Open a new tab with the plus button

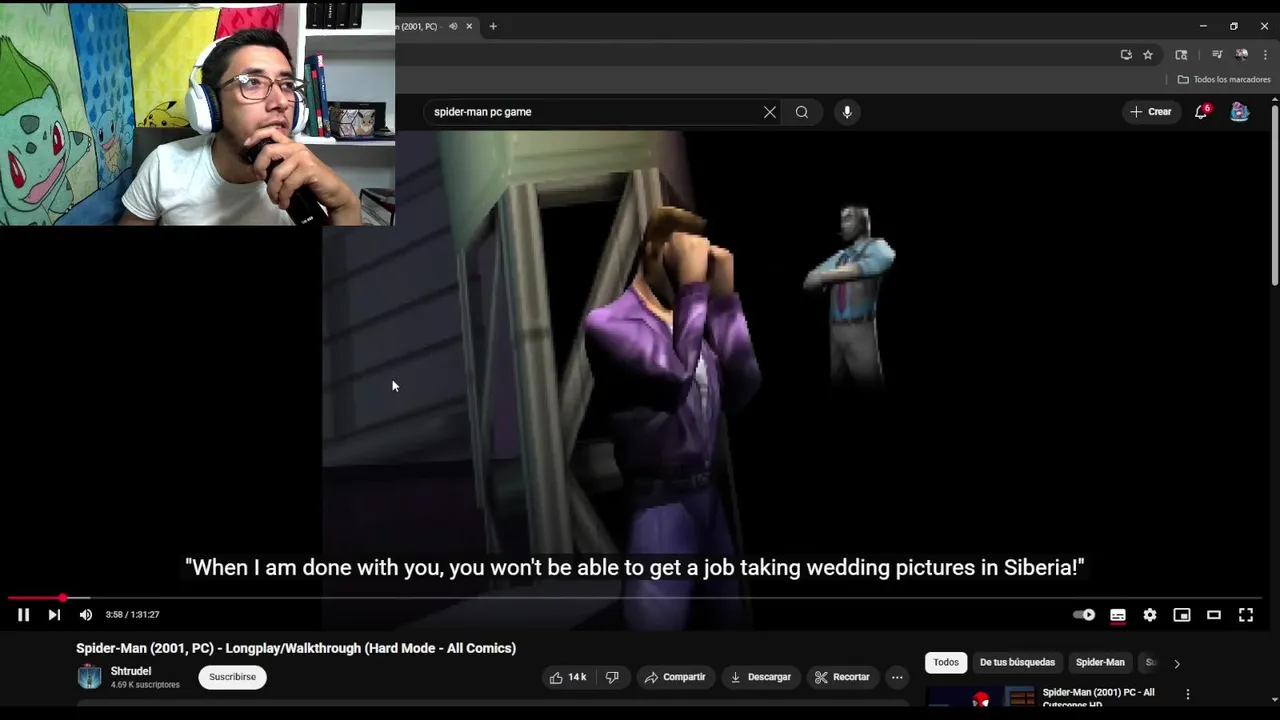point(493,26)
